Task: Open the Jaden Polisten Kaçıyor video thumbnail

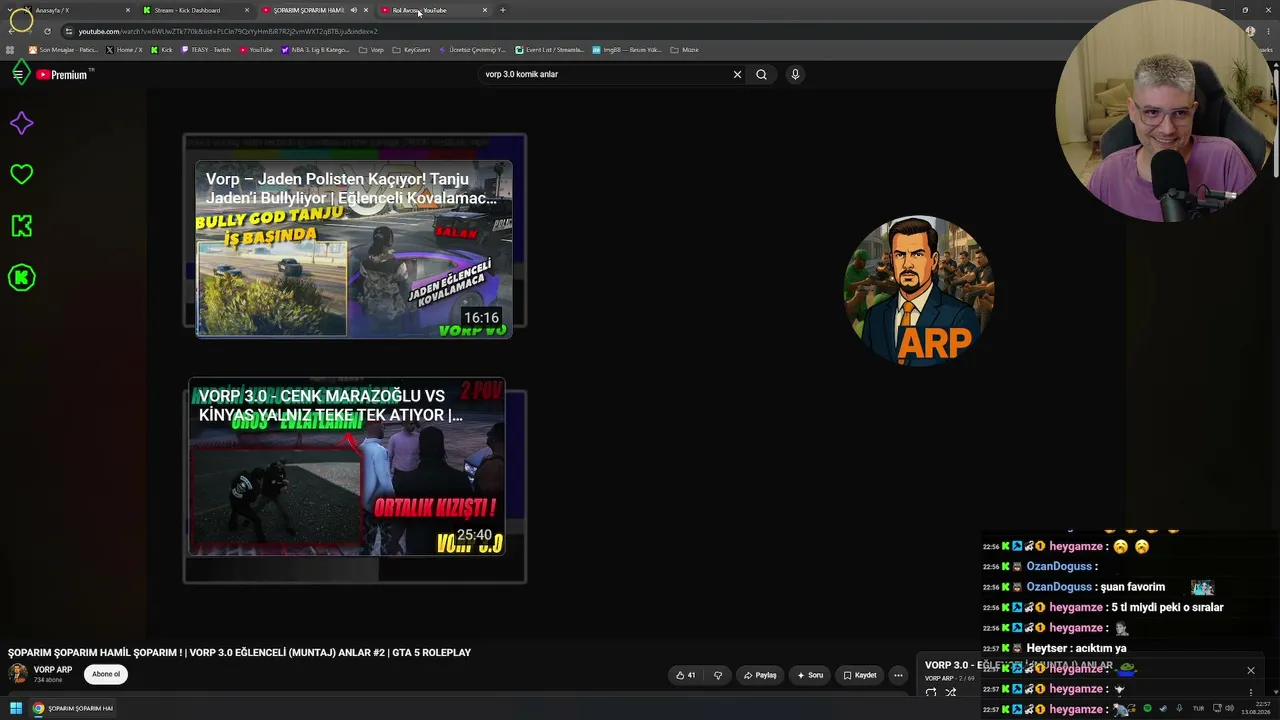Action: point(354,249)
